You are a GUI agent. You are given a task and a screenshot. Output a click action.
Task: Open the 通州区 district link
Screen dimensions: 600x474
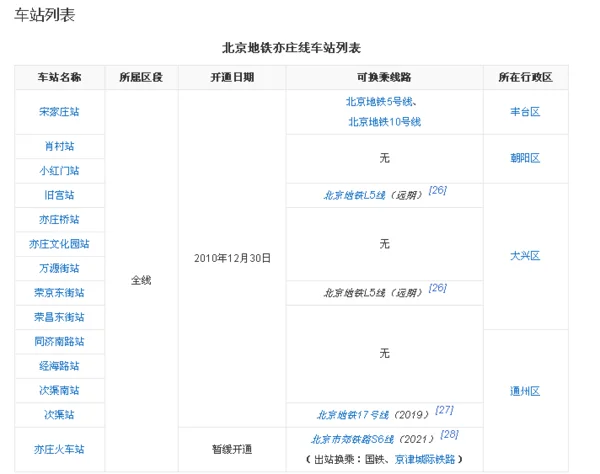click(525, 391)
